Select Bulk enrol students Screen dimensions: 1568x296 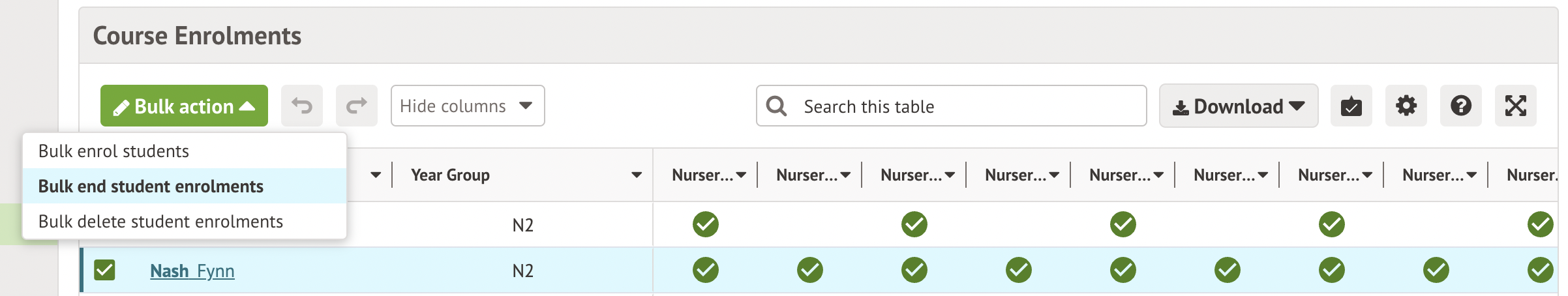pos(113,151)
